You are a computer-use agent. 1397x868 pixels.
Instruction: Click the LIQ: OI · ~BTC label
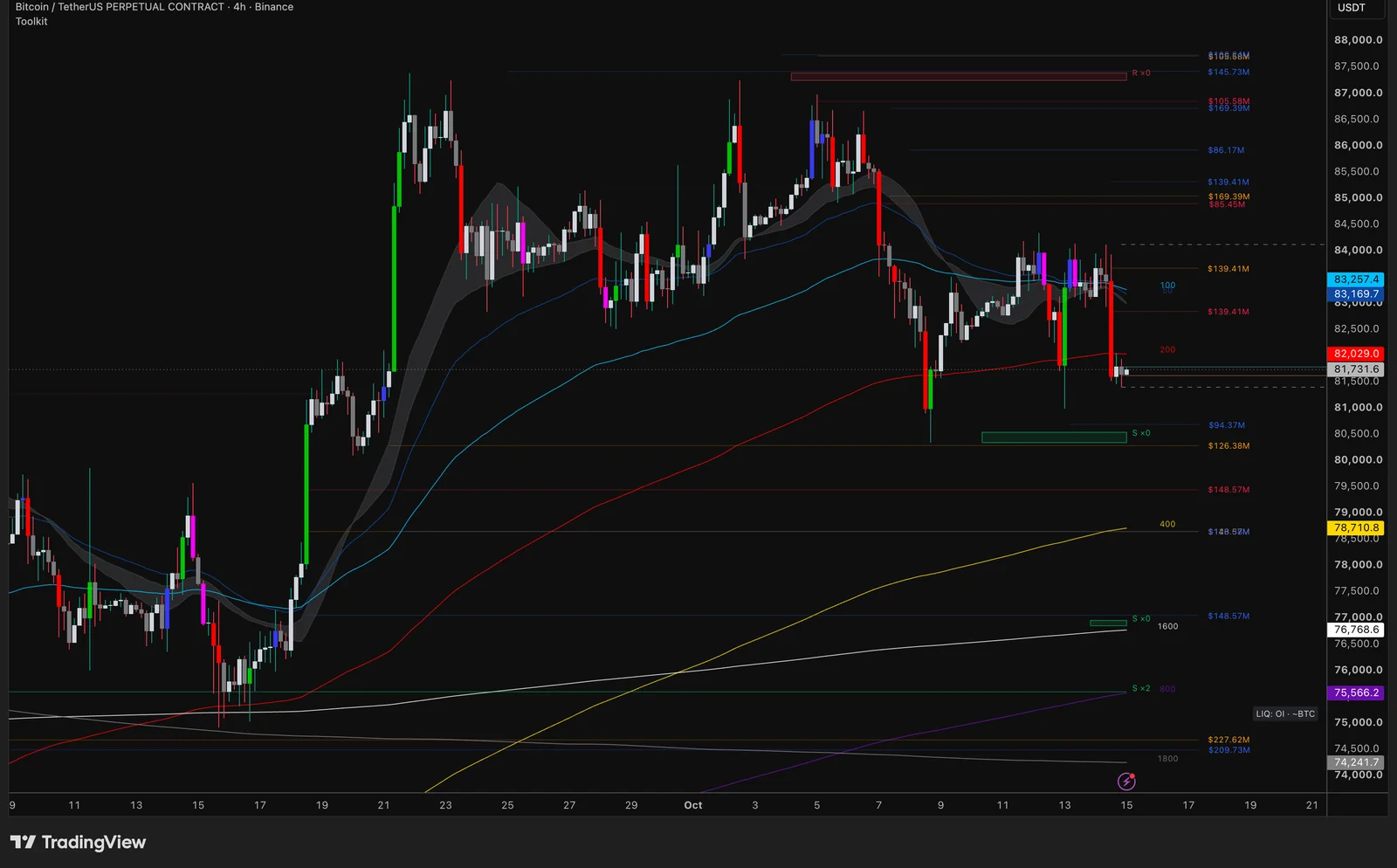click(x=1285, y=714)
